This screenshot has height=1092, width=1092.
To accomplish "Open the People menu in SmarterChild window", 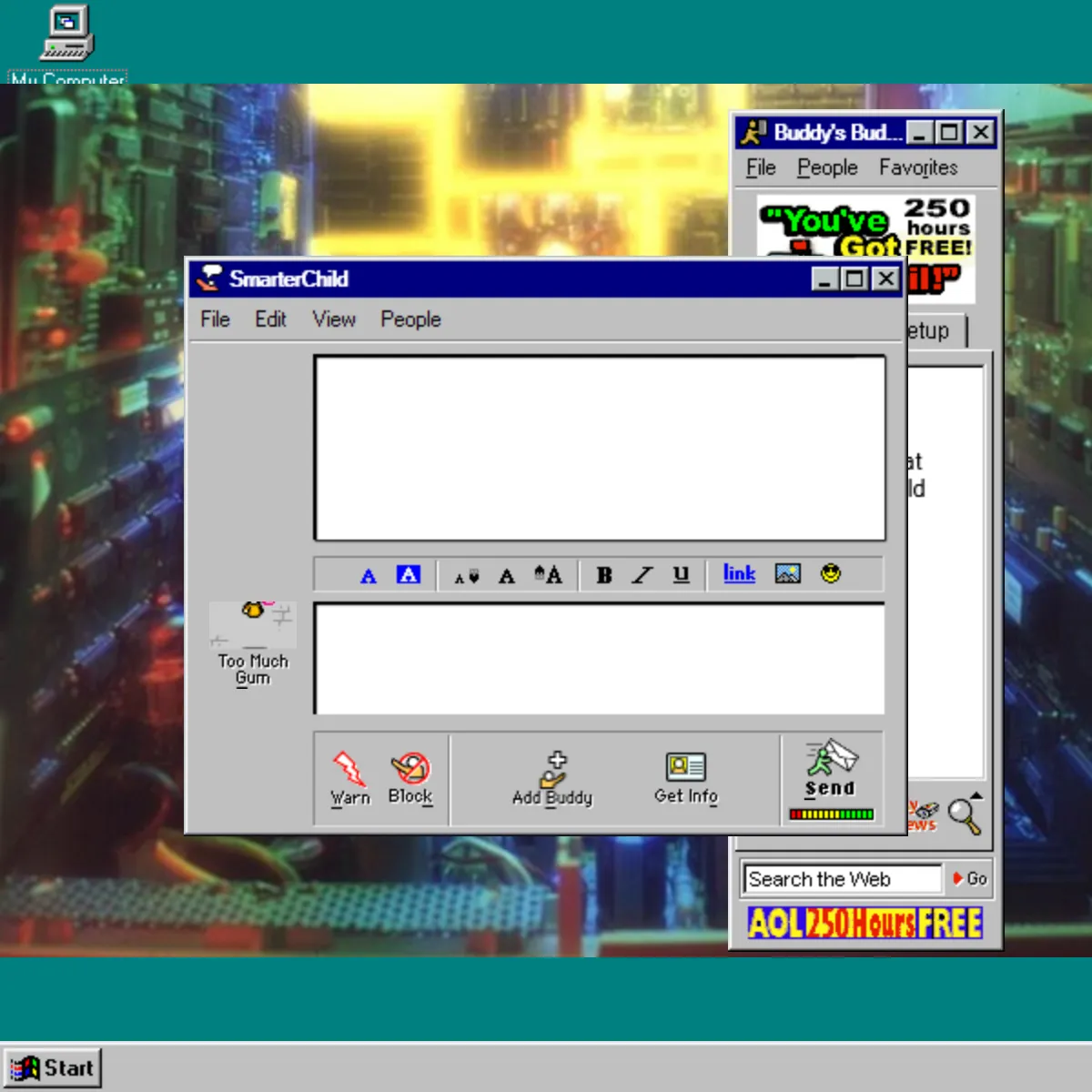I will point(410,319).
